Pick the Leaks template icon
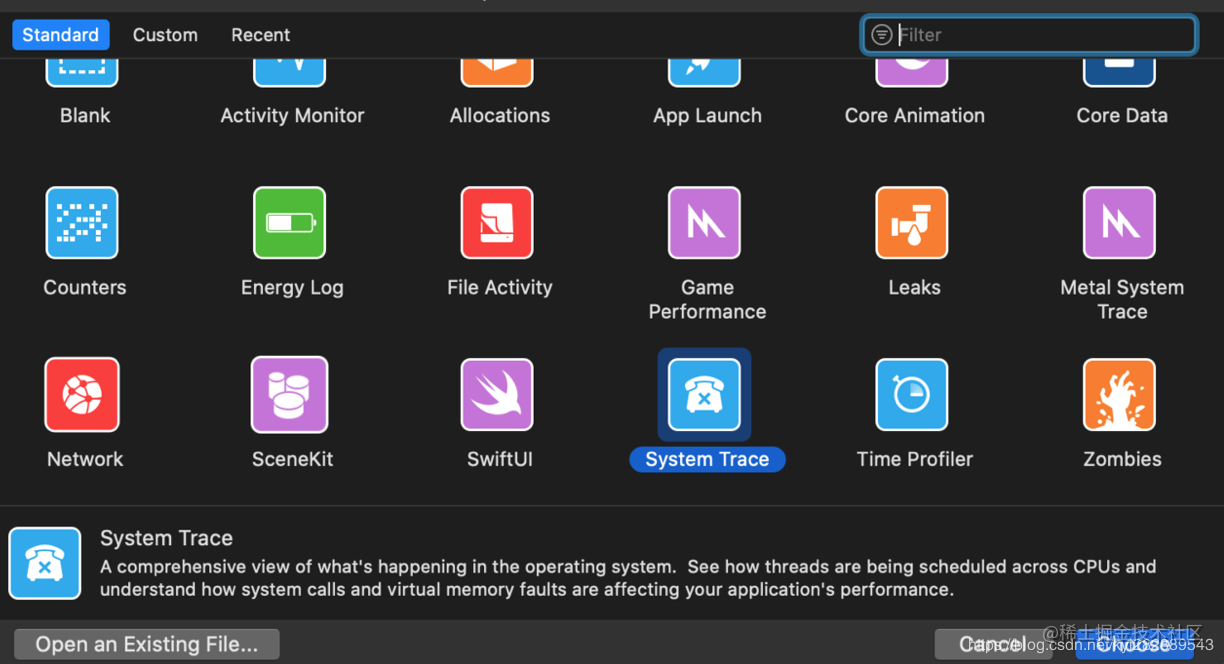 click(x=912, y=222)
